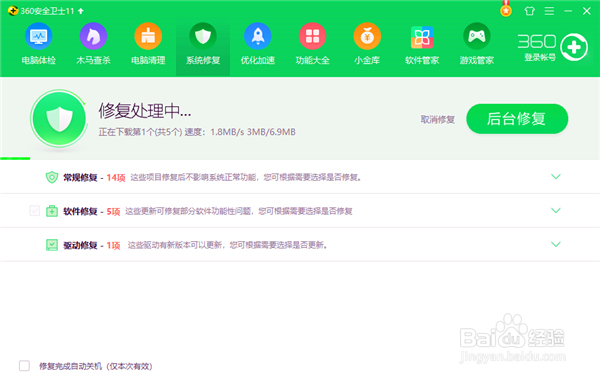Expand the 驱动修复 section chevron
The image size is (600, 378).
click(556, 244)
